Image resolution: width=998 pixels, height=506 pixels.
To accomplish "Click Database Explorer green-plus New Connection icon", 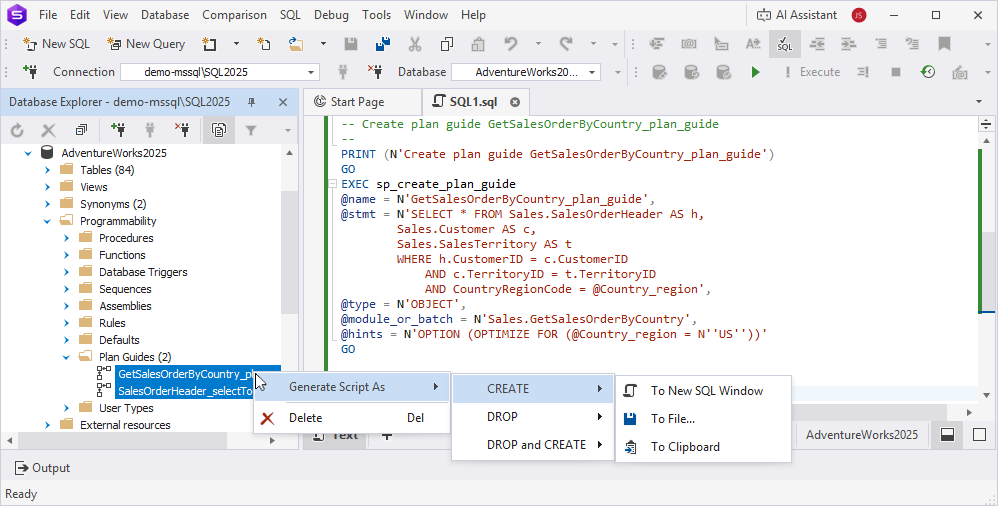I will coord(118,130).
